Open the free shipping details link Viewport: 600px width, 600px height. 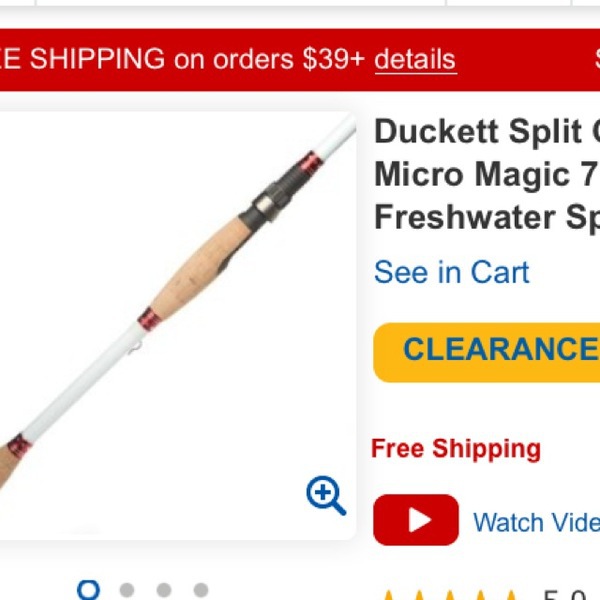[x=416, y=60]
